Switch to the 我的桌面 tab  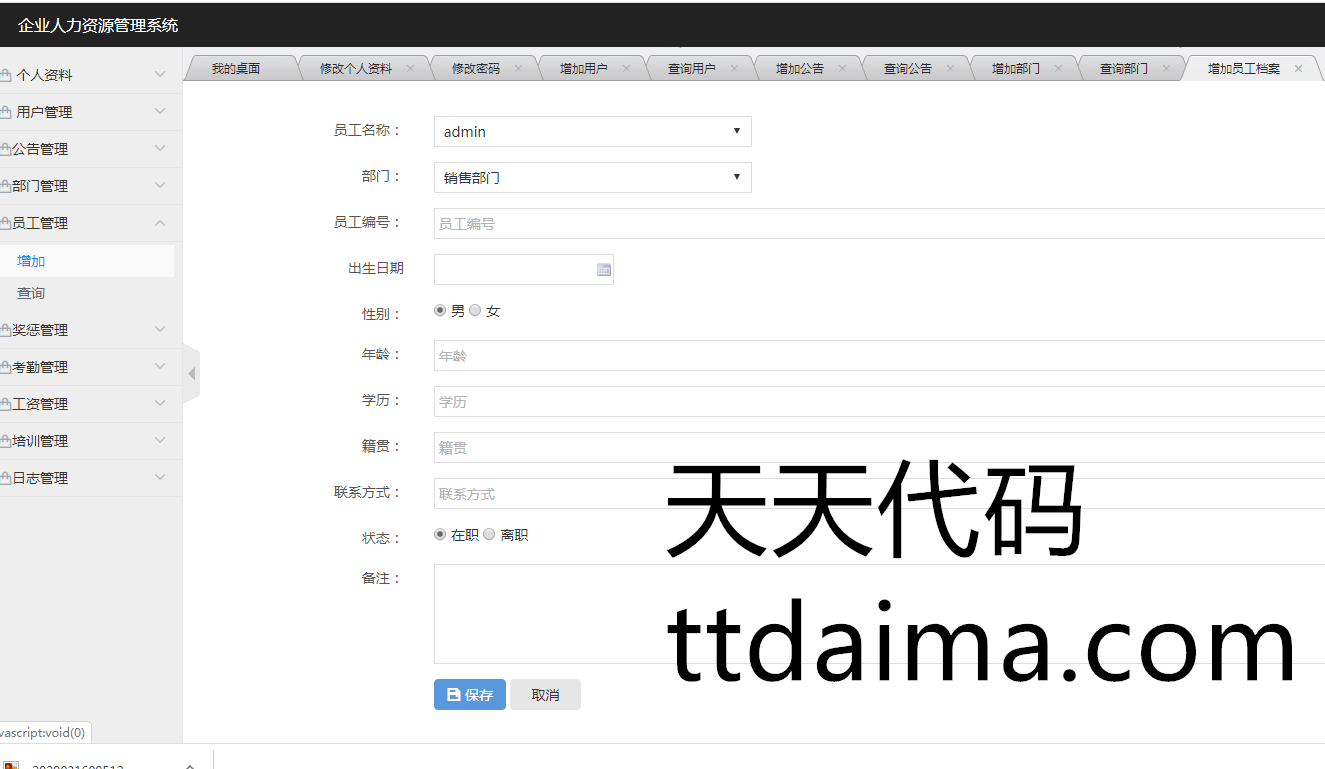pyautogui.click(x=236, y=69)
